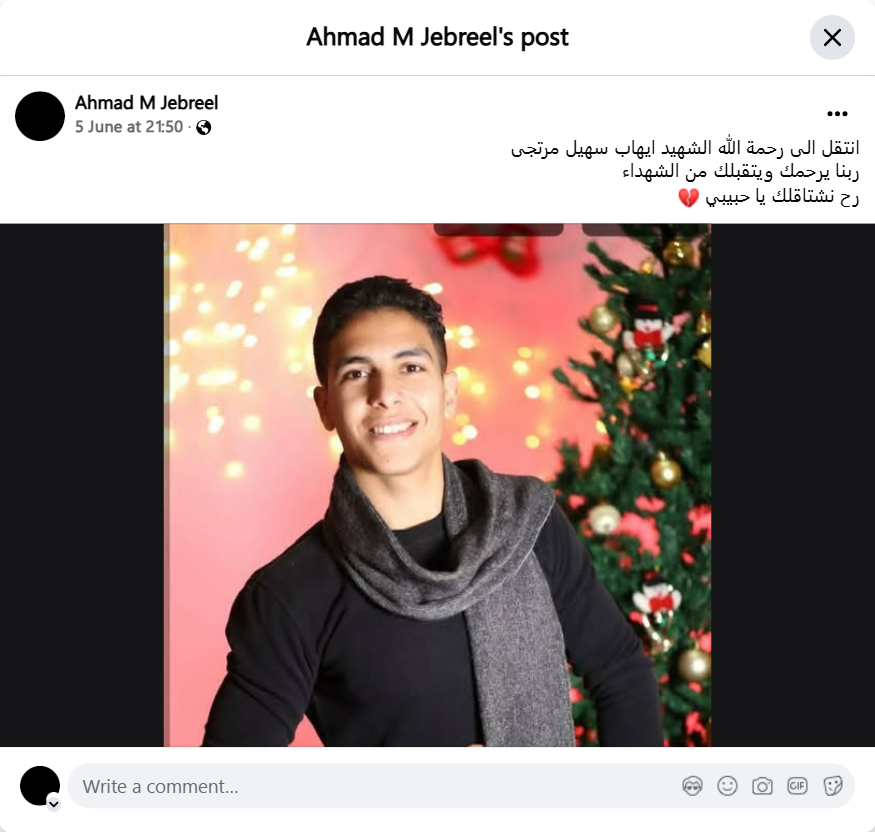Viewport: 875px width, 832px height.
Task: Attach a photo using the camera icon
Action: coord(762,786)
